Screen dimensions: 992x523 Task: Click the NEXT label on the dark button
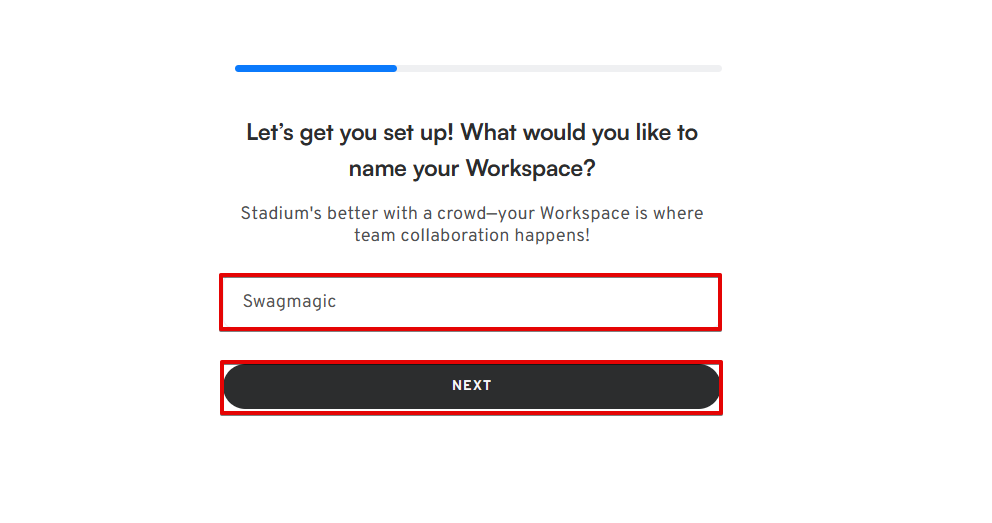[x=472, y=386]
